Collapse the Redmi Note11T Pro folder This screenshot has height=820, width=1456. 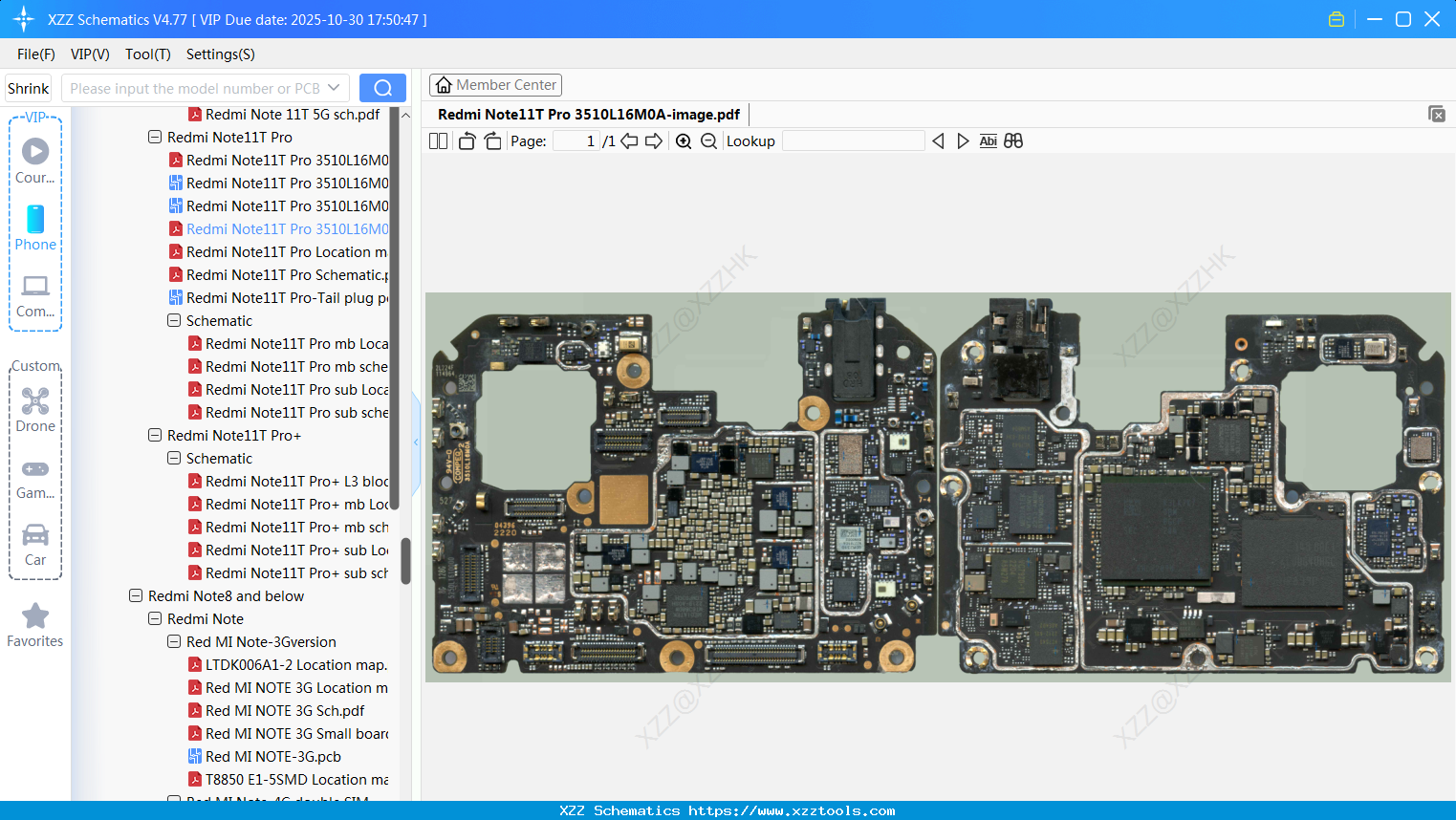[x=155, y=137]
